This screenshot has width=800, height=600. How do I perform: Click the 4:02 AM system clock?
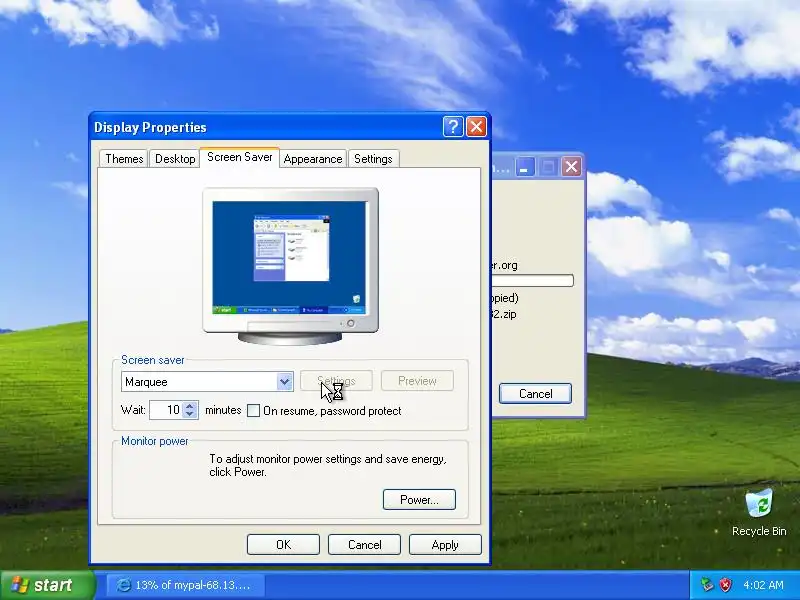click(763, 585)
